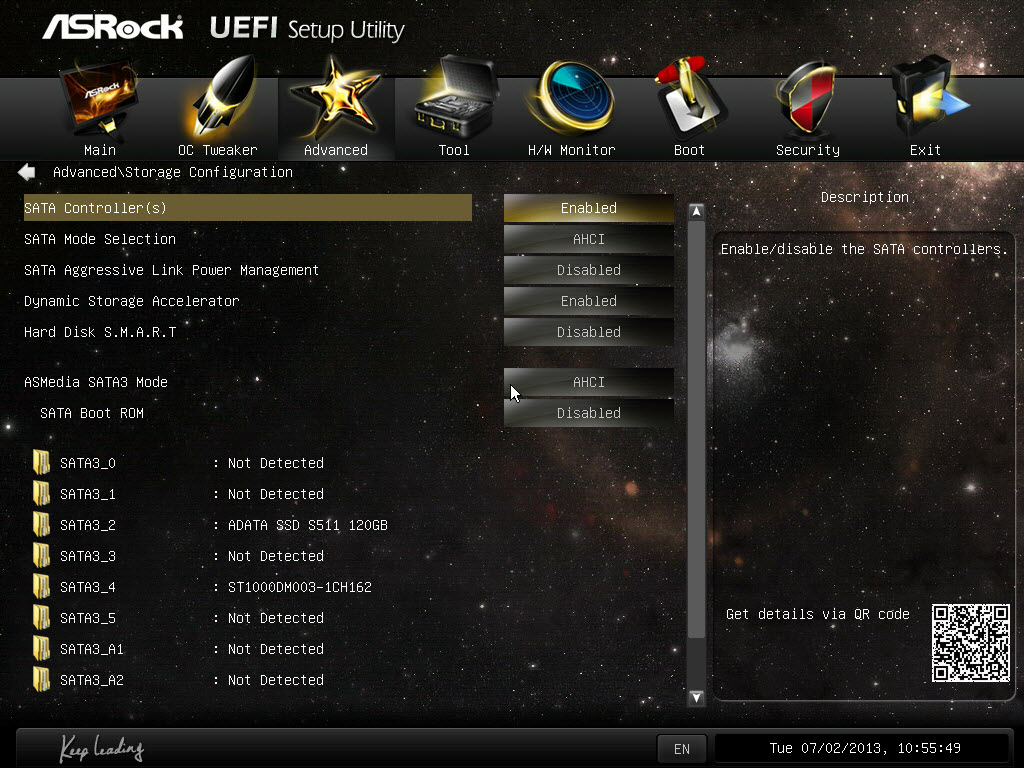The width and height of the screenshot is (1024, 768).
Task: Change the SATA Controller(s) Enabled value
Action: coord(588,208)
